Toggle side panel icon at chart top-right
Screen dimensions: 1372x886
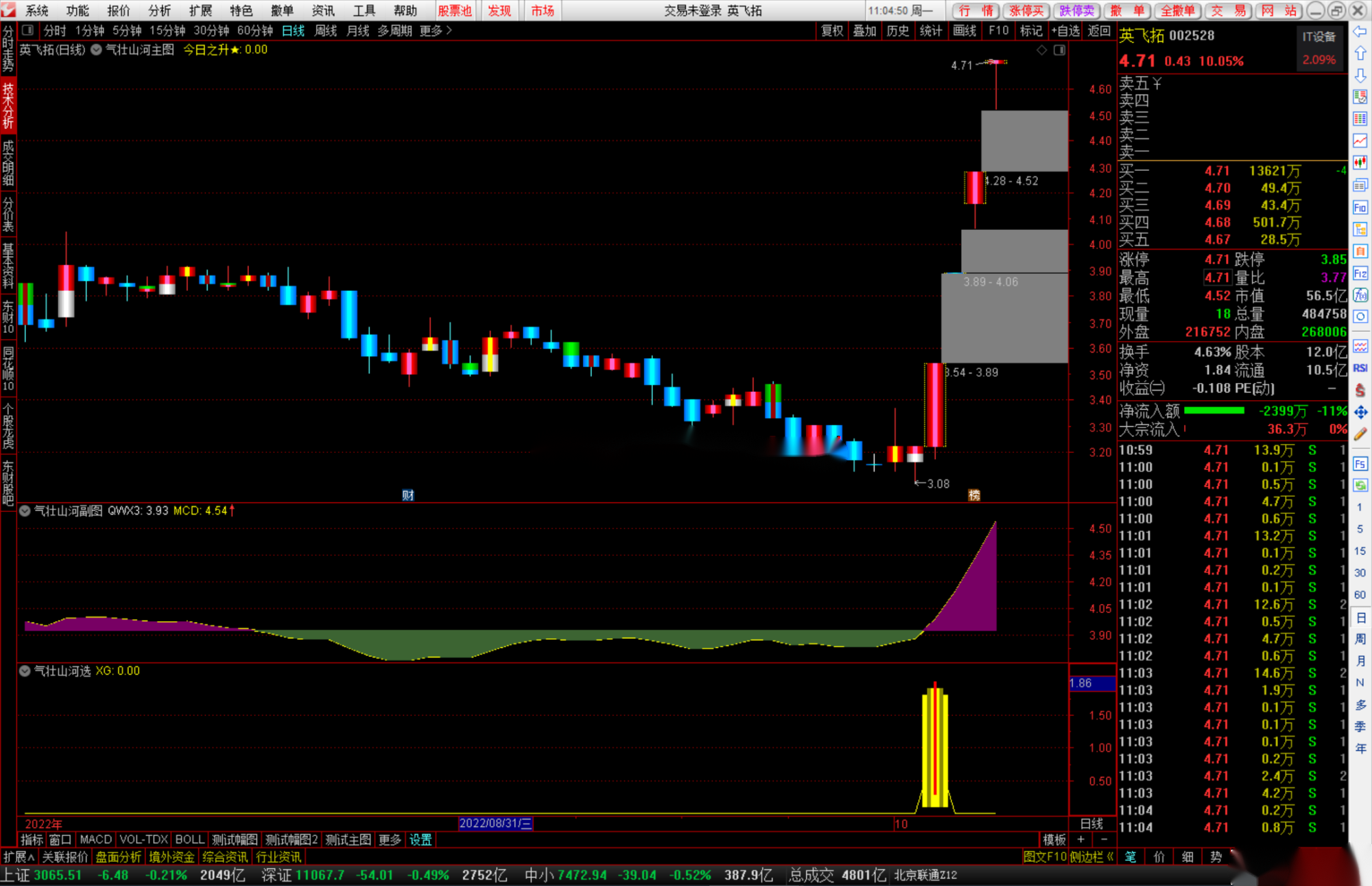coord(1060,50)
